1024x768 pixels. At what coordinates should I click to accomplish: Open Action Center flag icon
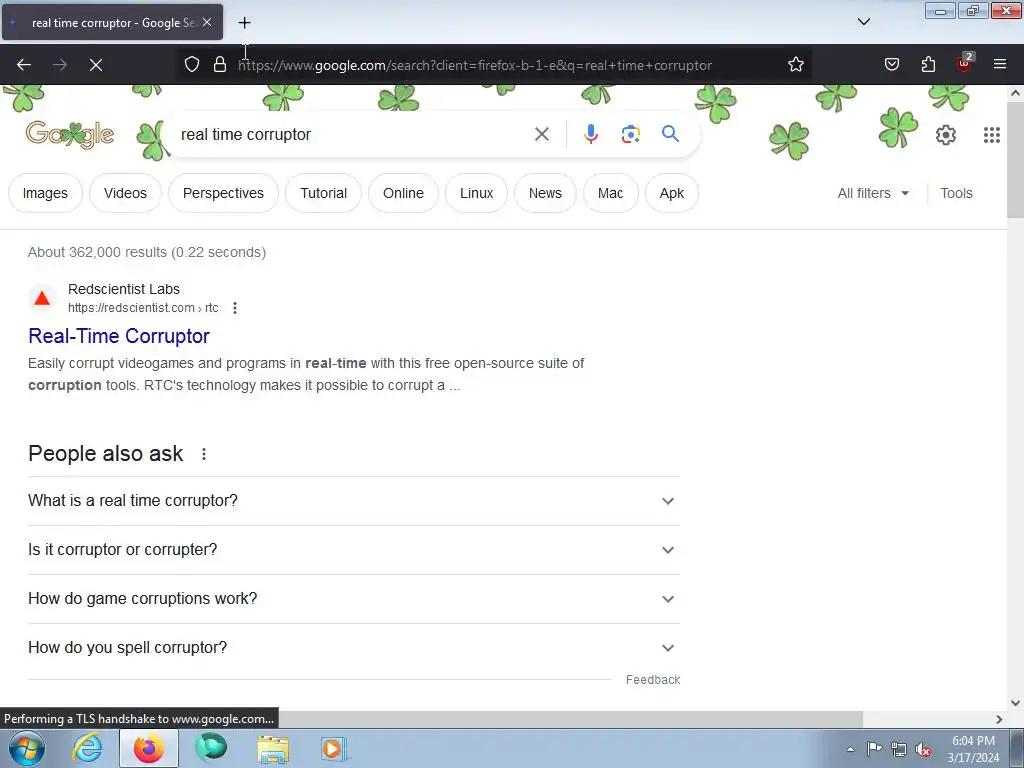874,749
